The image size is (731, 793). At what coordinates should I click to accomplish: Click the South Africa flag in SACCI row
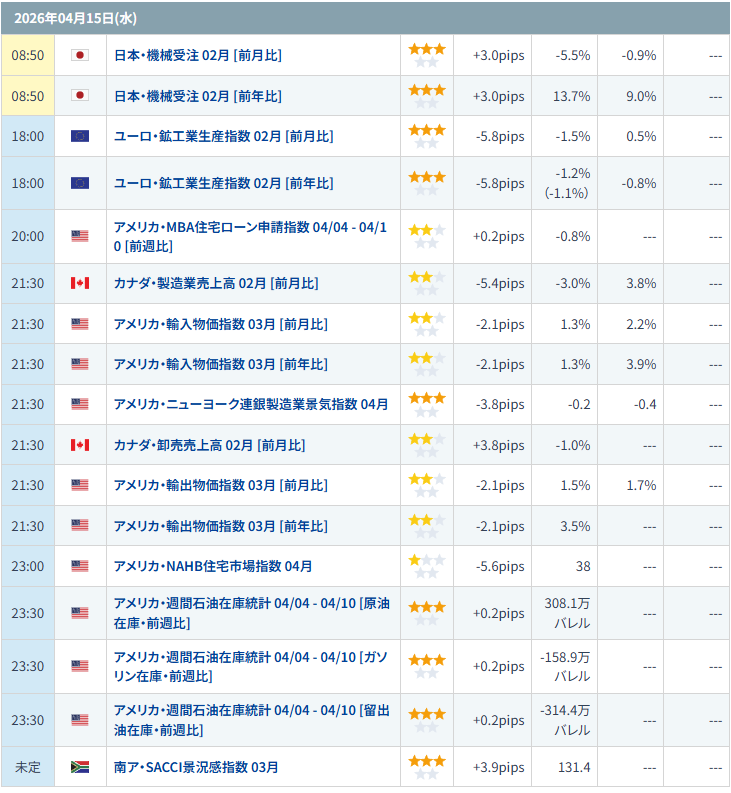pos(80,767)
